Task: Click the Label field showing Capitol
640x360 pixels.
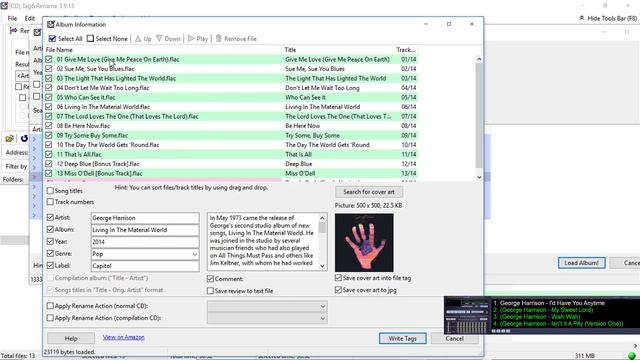Action: 145,266
